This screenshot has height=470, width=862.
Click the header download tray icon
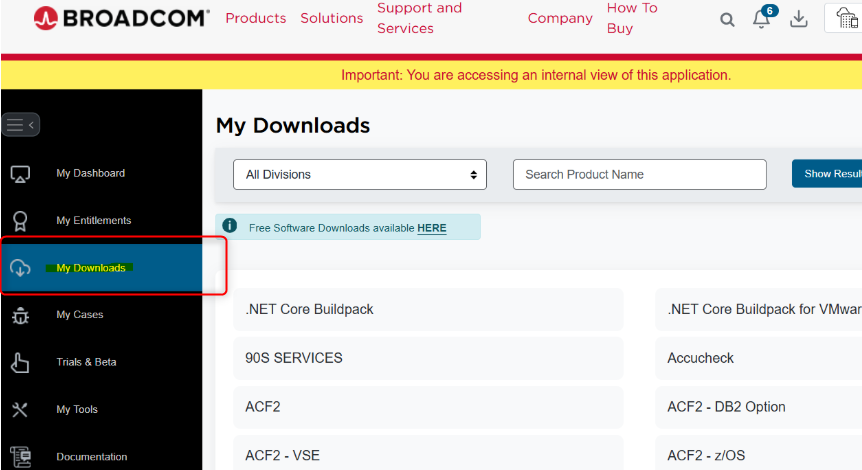(x=798, y=19)
